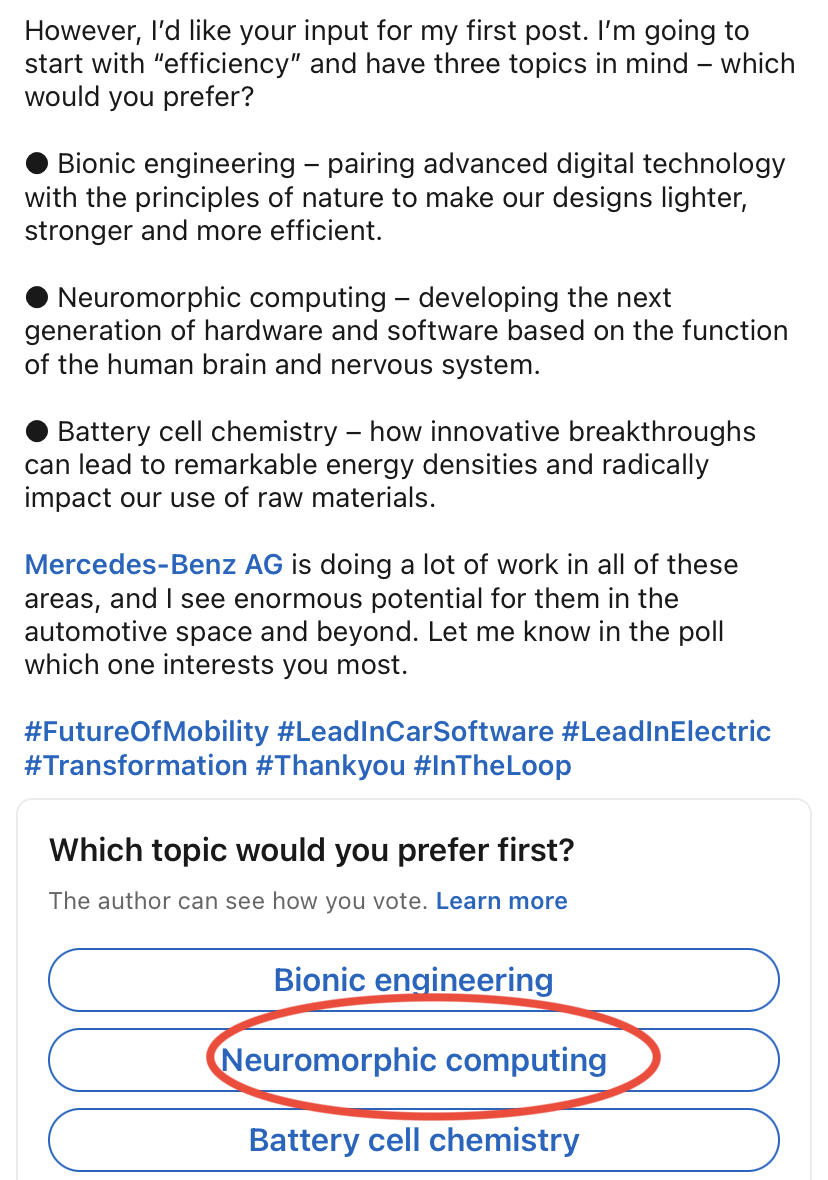Open the Mercedes-Benz AG company link
This screenshot has width=828, height=1180.
pos(153,564)
